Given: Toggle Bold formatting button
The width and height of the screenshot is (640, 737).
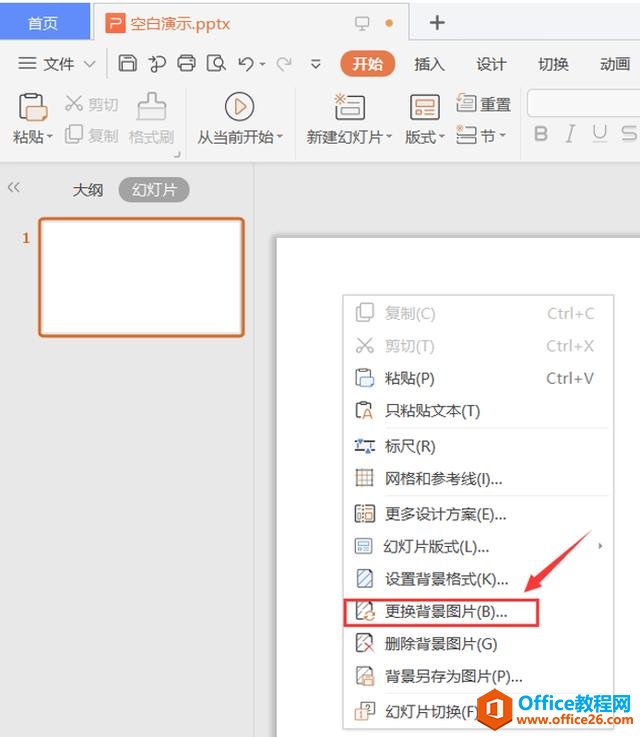Looking at the screenshot, I should tap(541, 134).
